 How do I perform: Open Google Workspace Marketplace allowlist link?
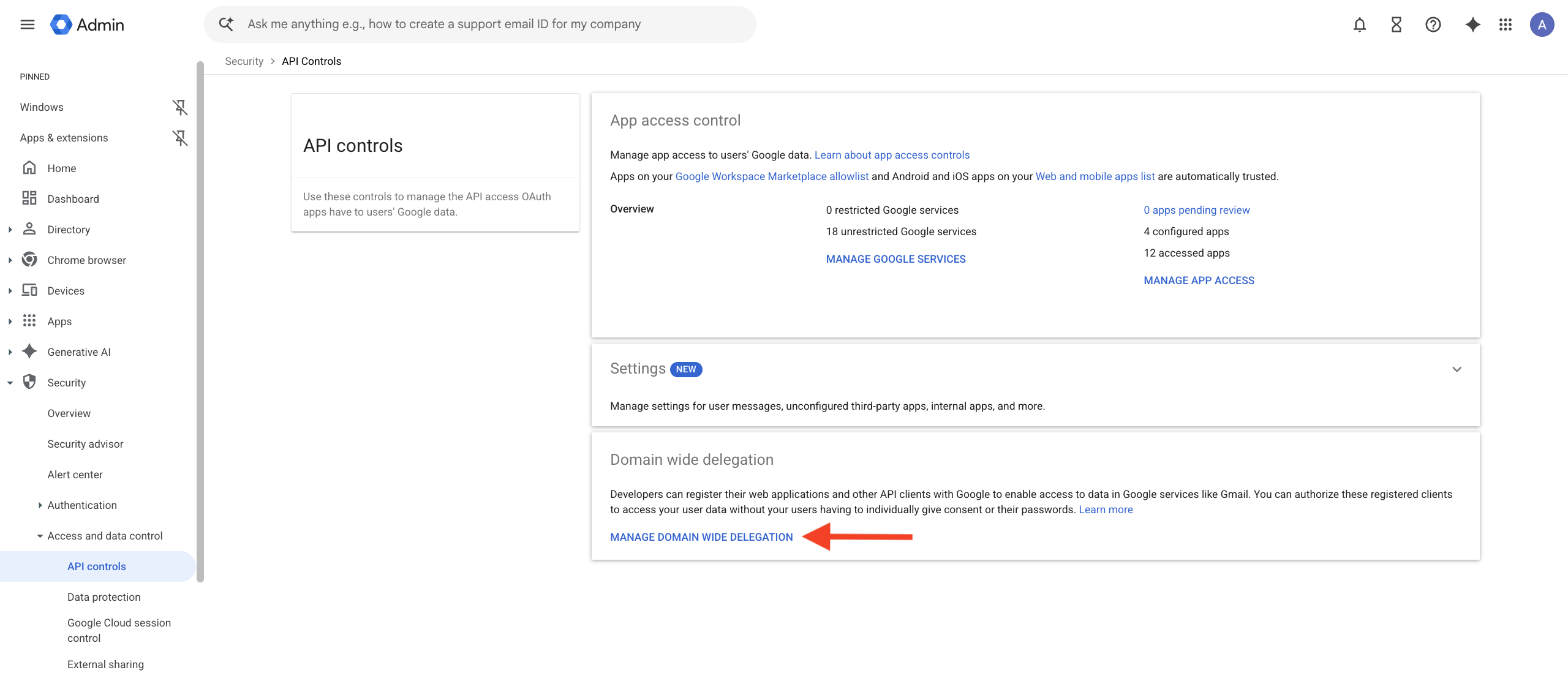tap(772, 176)
